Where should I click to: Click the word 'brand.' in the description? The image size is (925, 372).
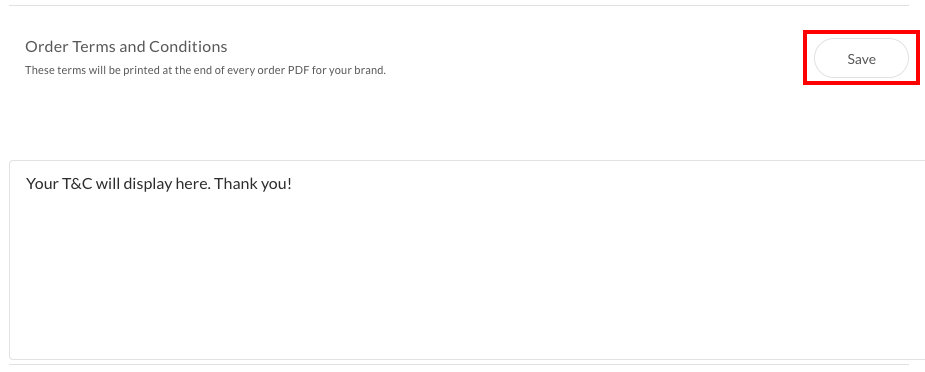[372, 71]
